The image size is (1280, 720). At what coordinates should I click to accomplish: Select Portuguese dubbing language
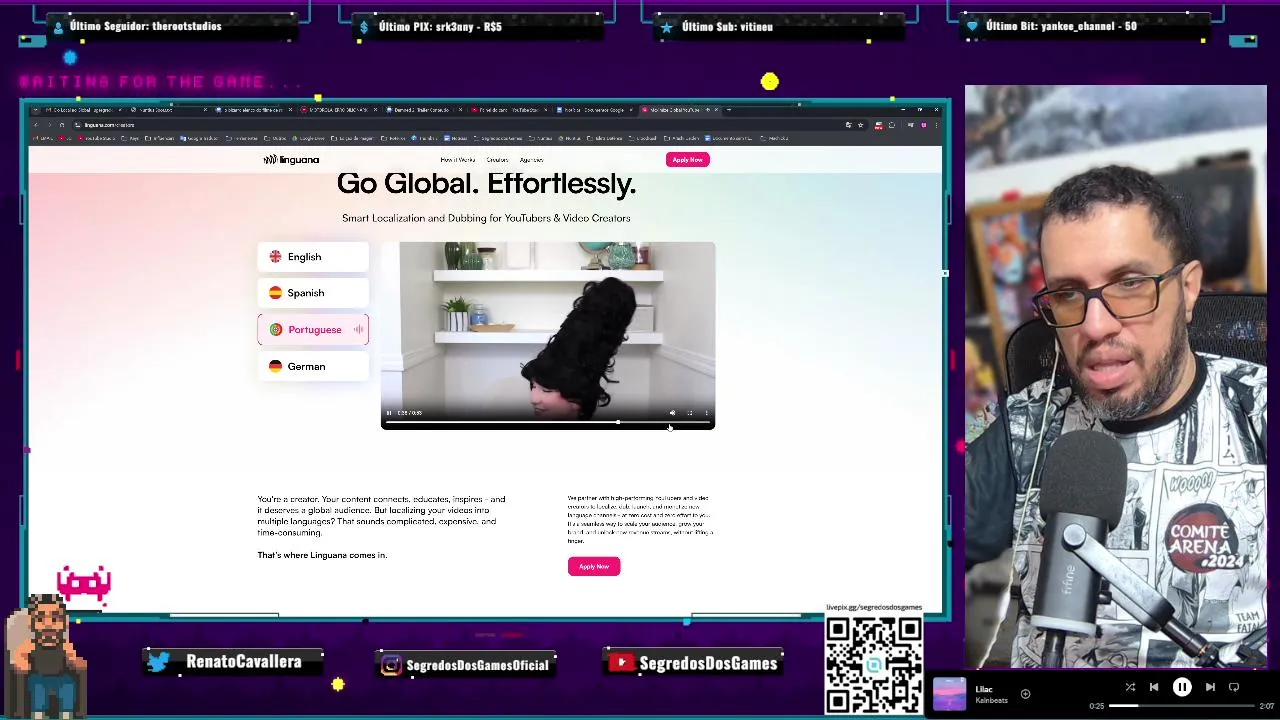tap(313, 330)
